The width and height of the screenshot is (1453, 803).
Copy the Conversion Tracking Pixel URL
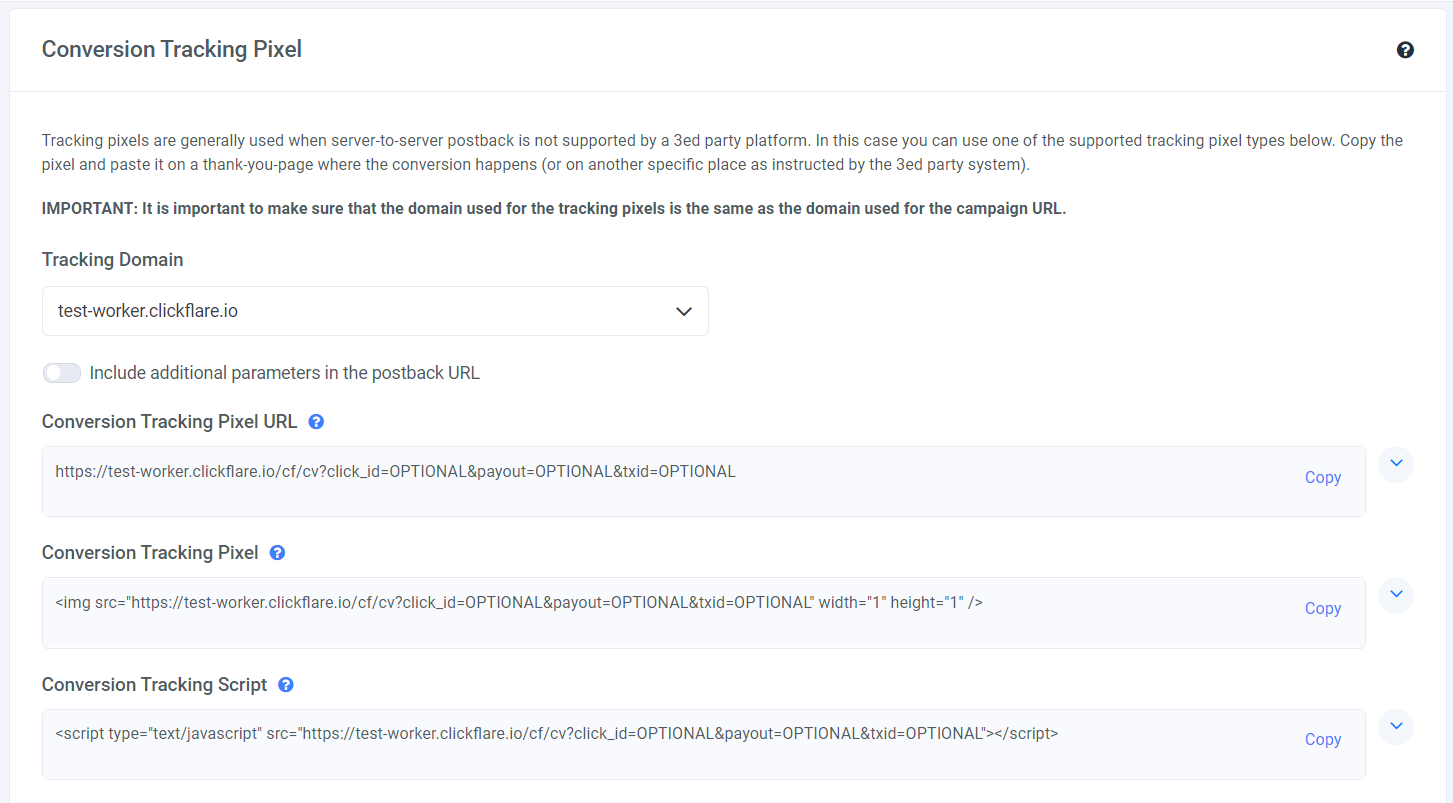(1322, 478)
